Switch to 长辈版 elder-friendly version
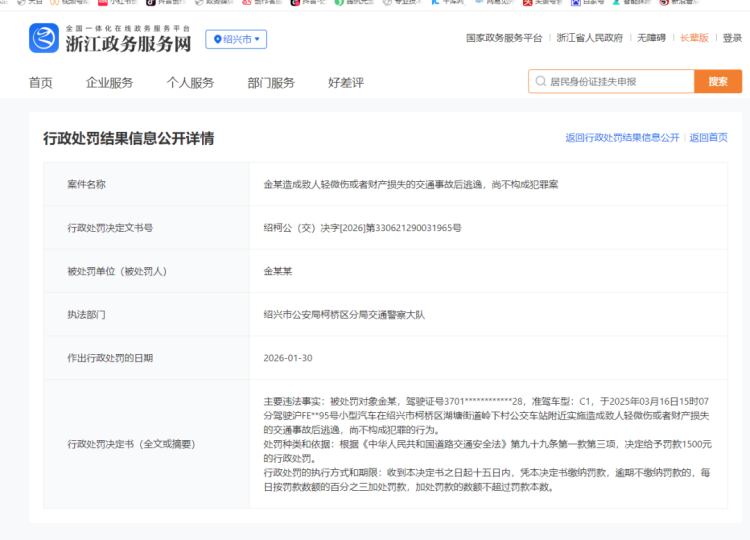 694,38
